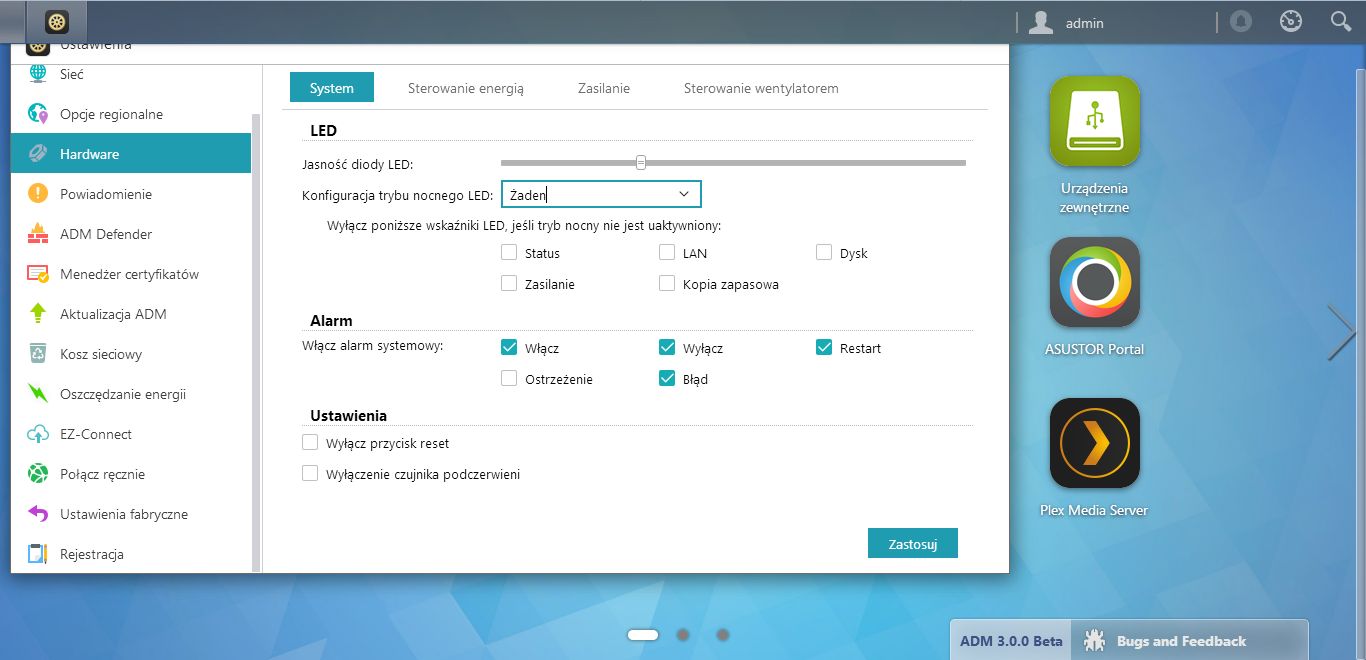Viewport: 1366px width, 660px height.
Task: Open Bugs and Feedback link
Action: pyautogui.click(x=1182, y=641)
